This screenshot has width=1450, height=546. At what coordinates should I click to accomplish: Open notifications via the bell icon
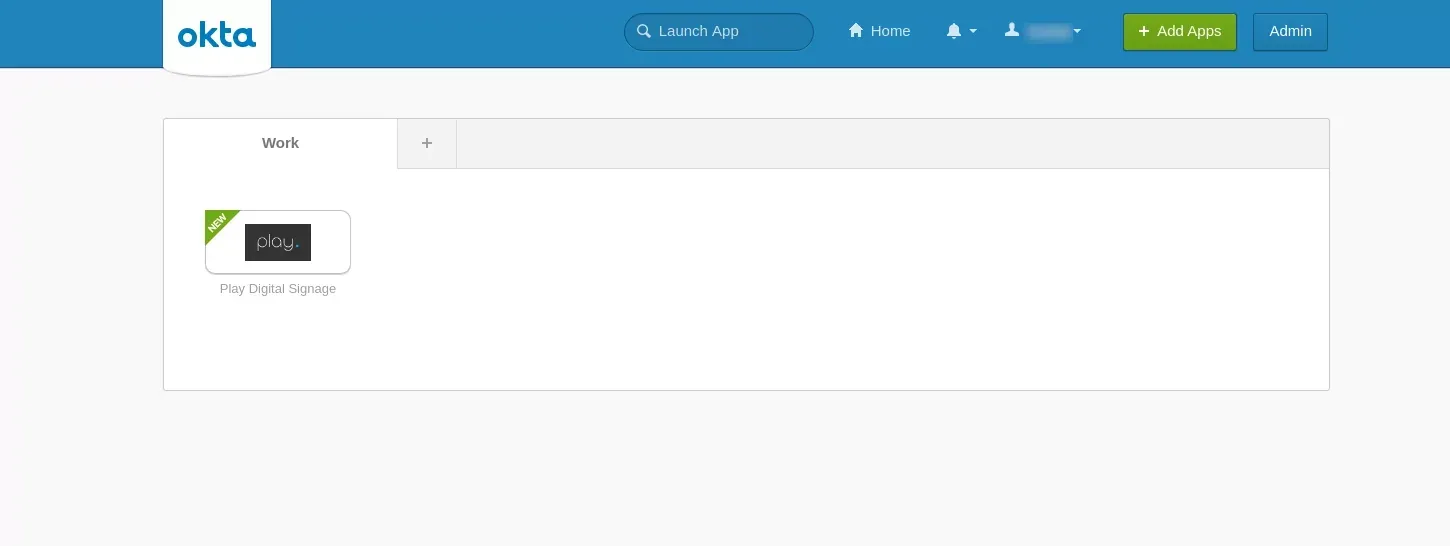pyautogui.click(x=954, y=31)
